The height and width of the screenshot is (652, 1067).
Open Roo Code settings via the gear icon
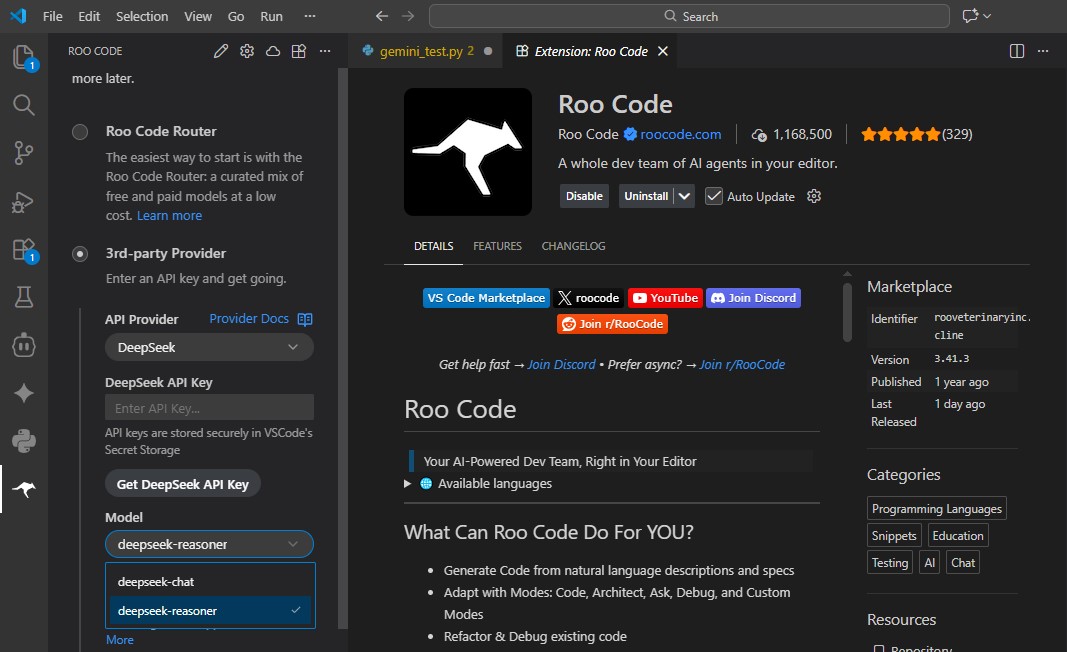[247, 50]
